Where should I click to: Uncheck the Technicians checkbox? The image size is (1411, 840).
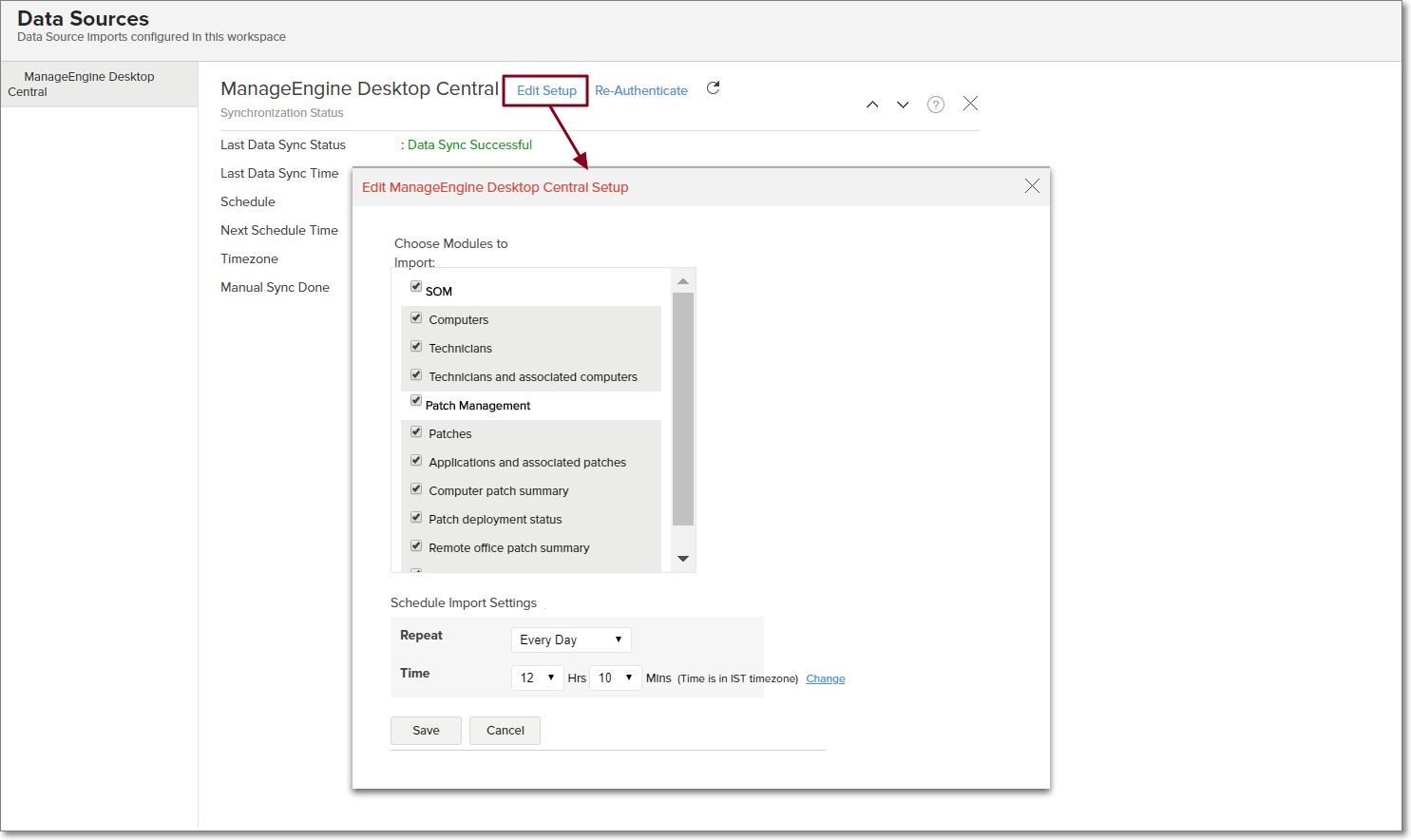(416, 346)
